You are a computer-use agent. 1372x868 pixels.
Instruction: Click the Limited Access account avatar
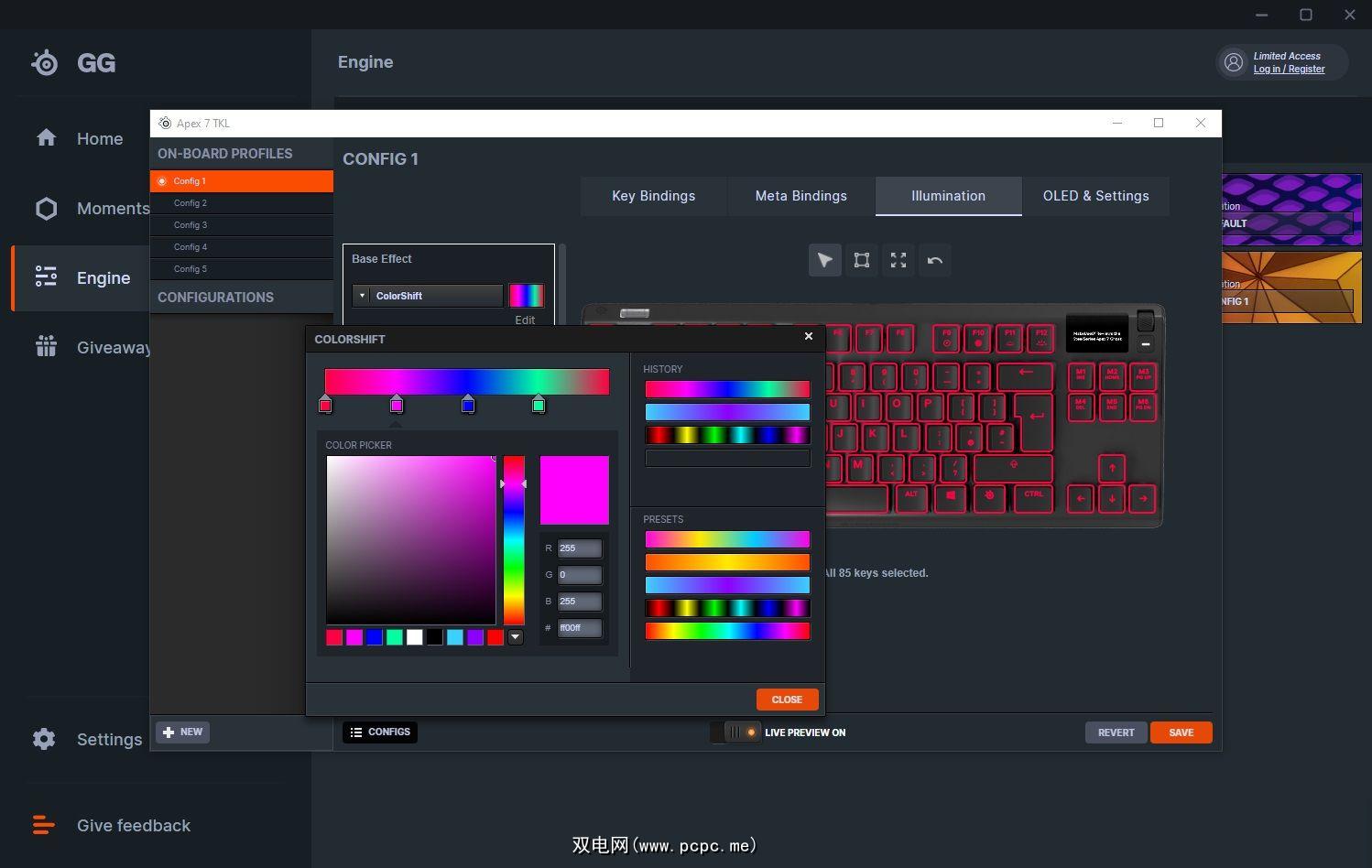1234,61
